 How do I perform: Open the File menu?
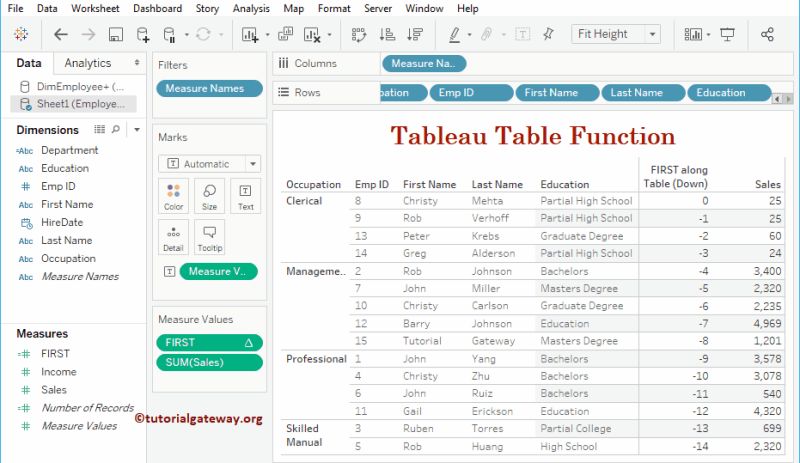(15, 9)
